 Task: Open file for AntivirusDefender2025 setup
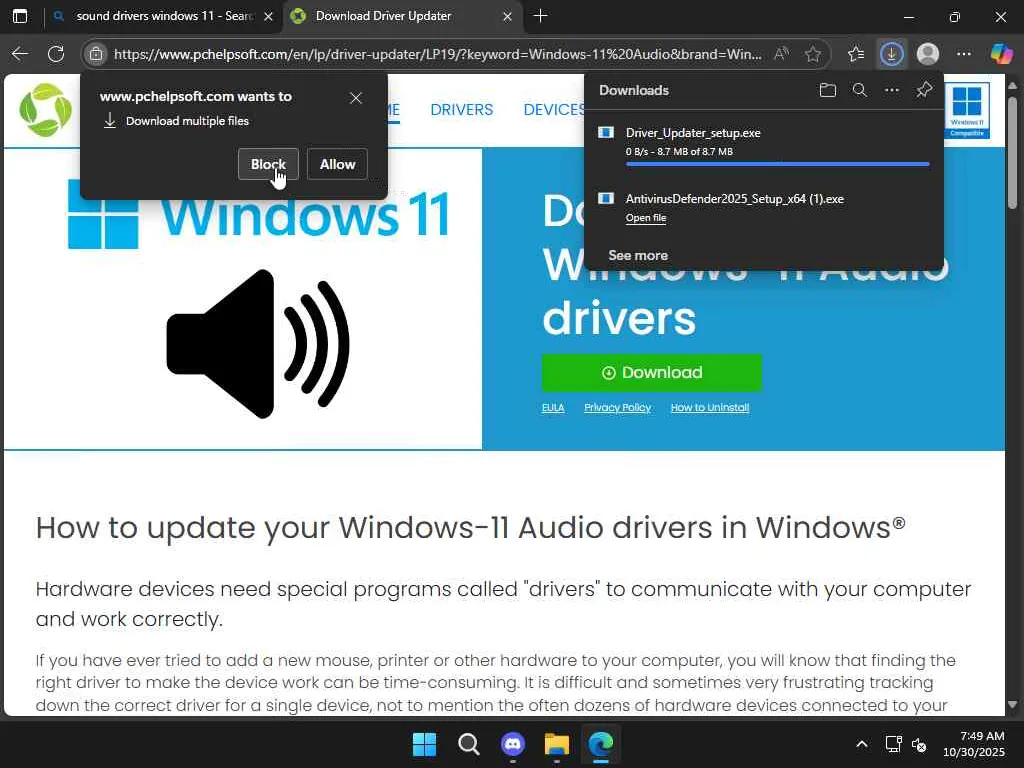coord(646,218)
